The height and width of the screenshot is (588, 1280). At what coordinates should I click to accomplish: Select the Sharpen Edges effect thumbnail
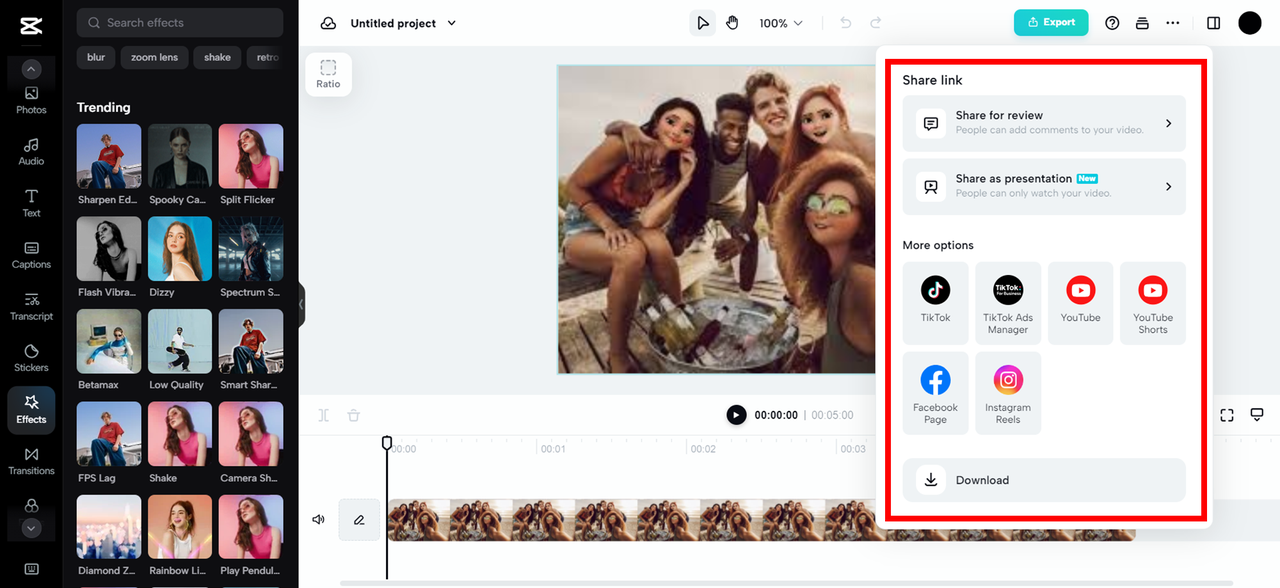[x=109, y=156]
